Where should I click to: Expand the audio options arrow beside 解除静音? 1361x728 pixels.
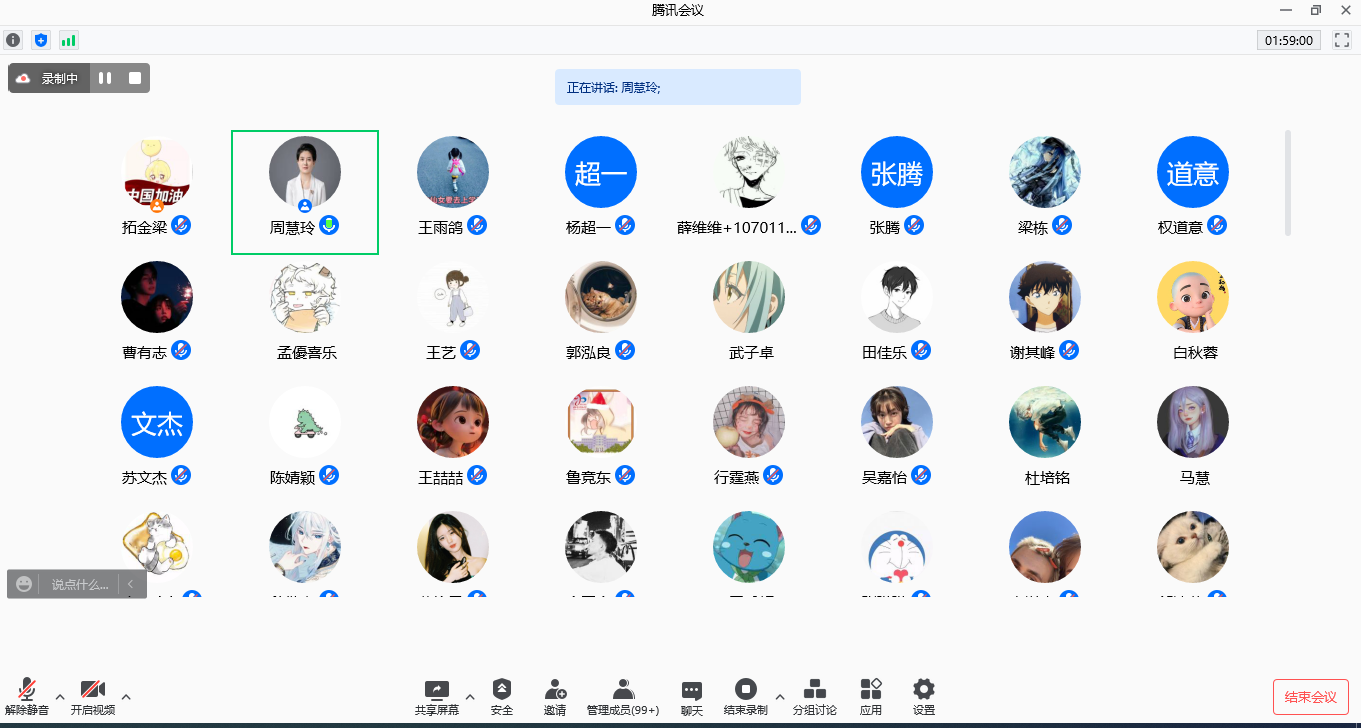(x=60, y=697)
